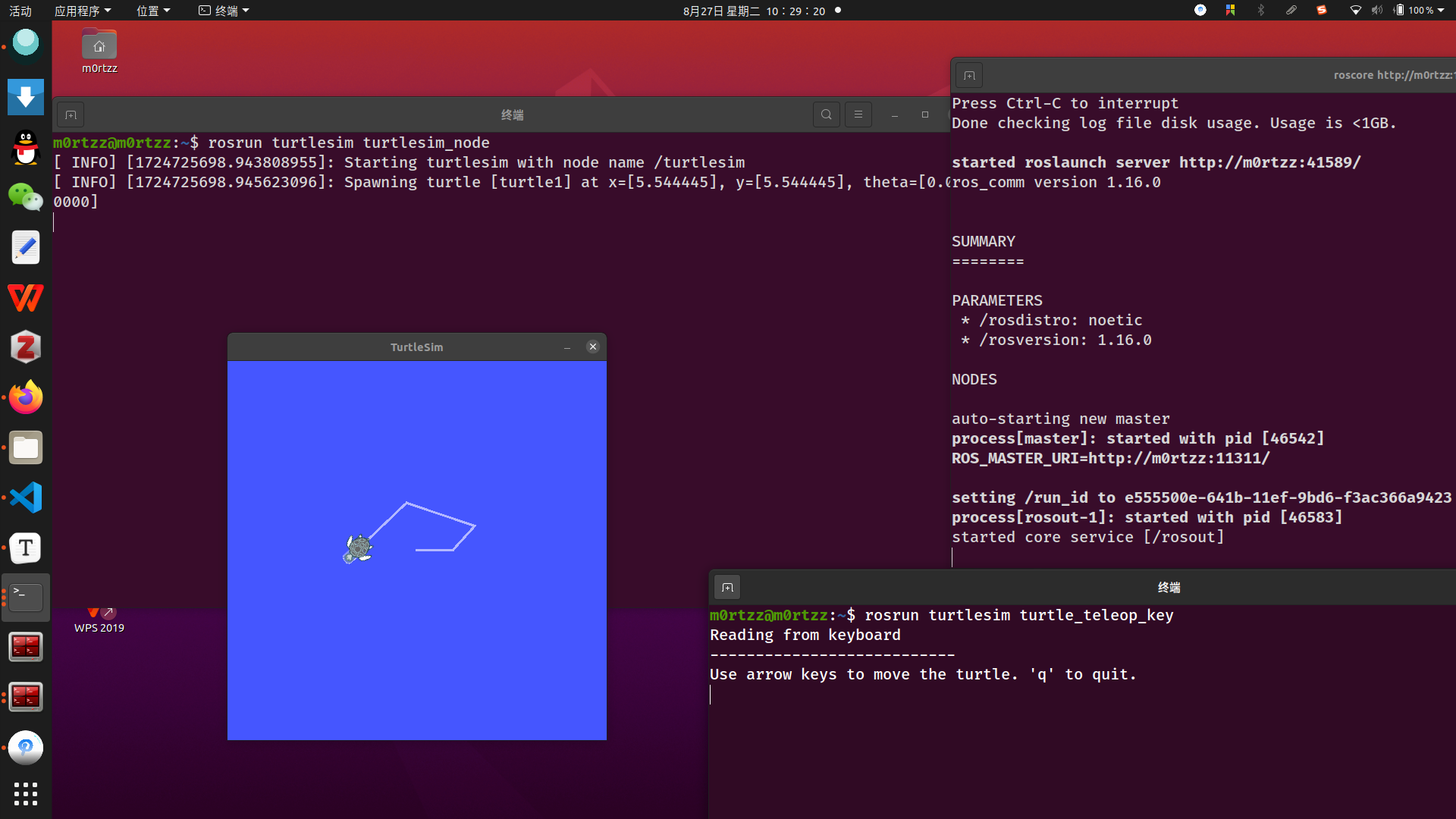Launch Firefox from the dock

point(26,398)
